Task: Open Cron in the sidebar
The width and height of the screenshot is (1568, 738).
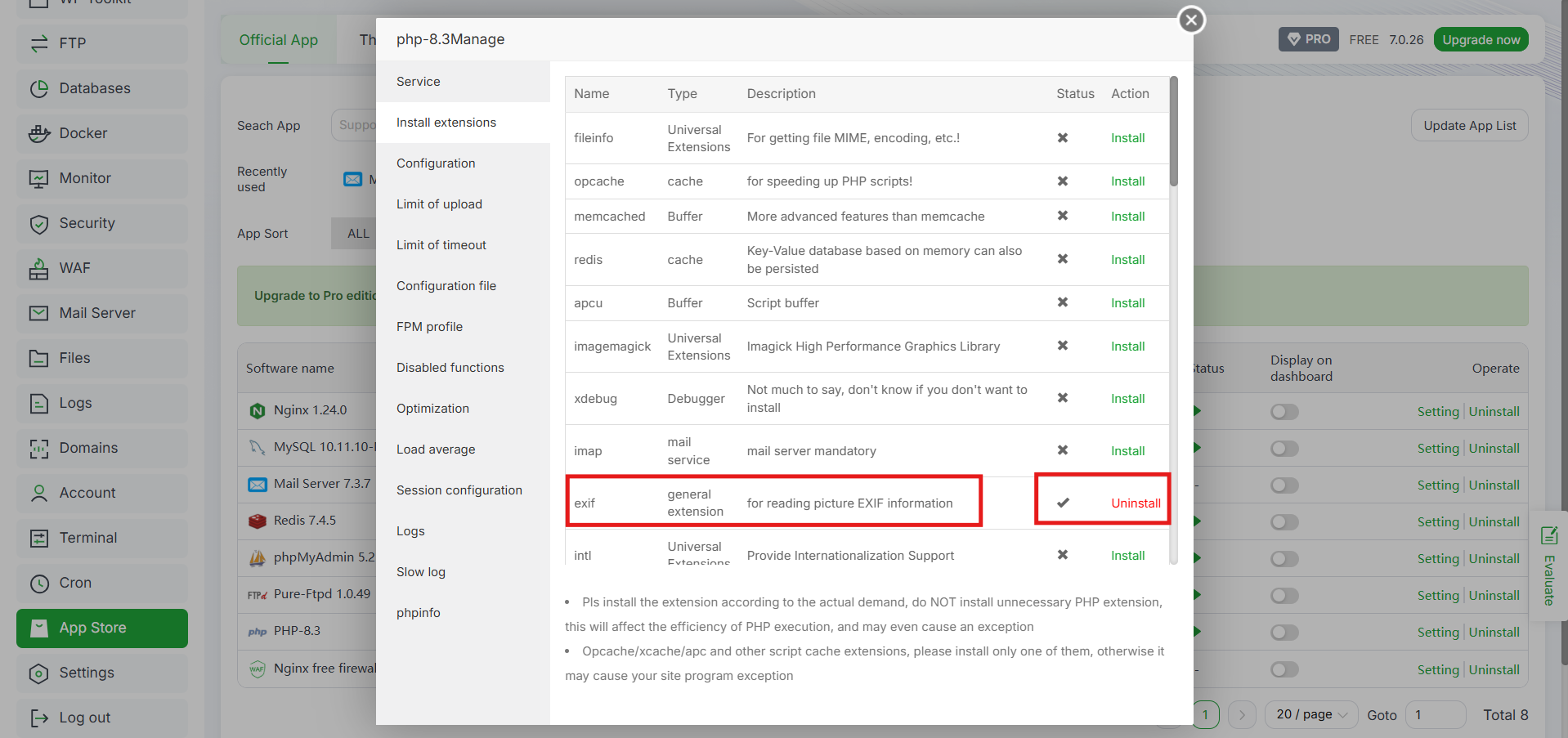Action: (102, 583)
